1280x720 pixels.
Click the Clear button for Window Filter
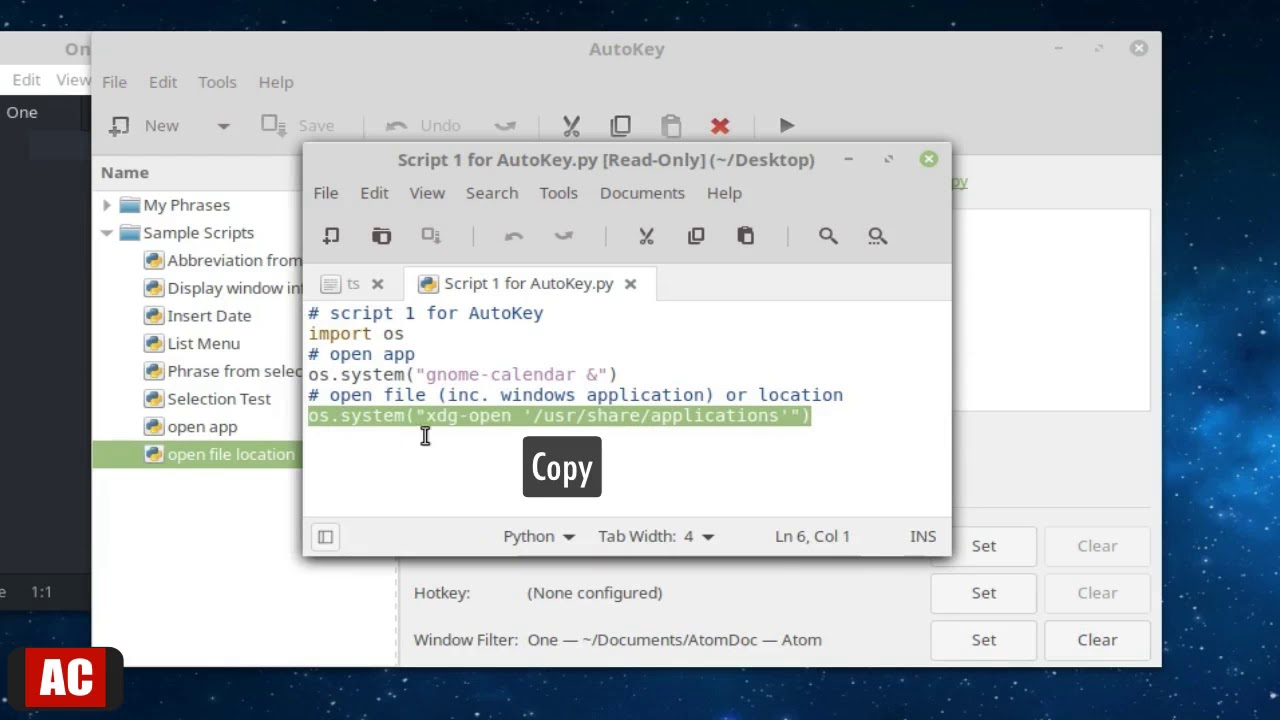[1097, 640]
